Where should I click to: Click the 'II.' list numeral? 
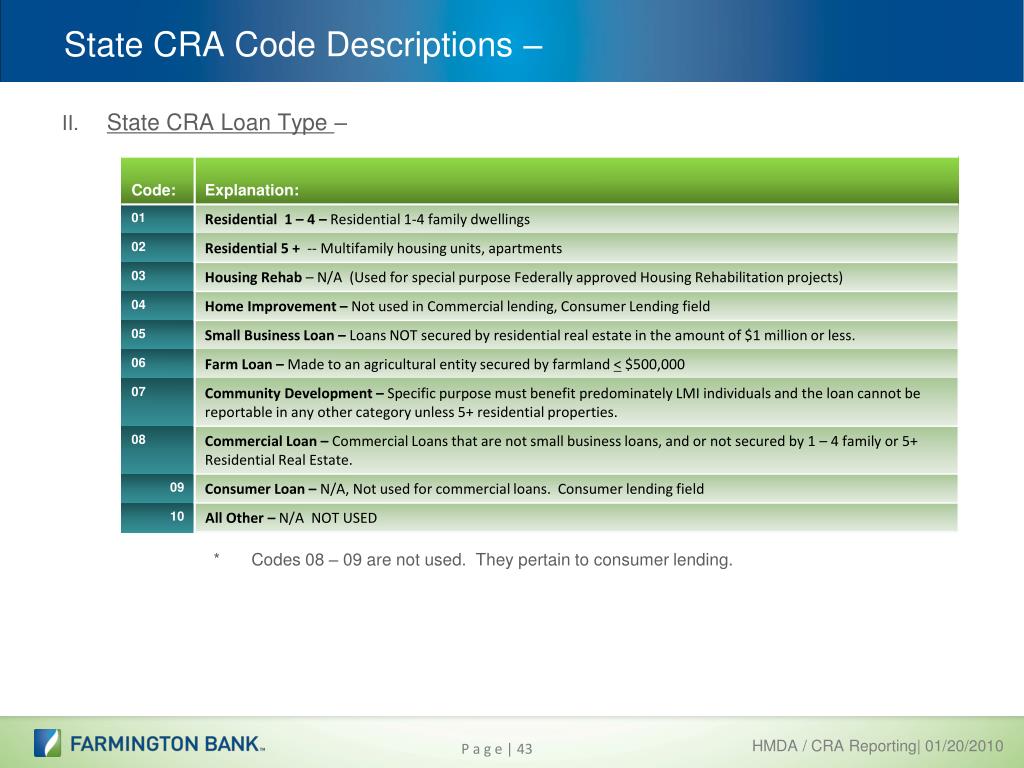click(70, 123)
